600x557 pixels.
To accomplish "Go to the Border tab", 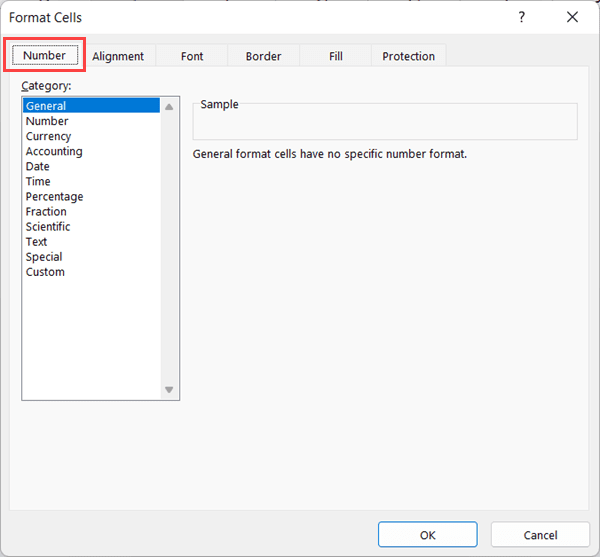I will click(x=263, y=57).
